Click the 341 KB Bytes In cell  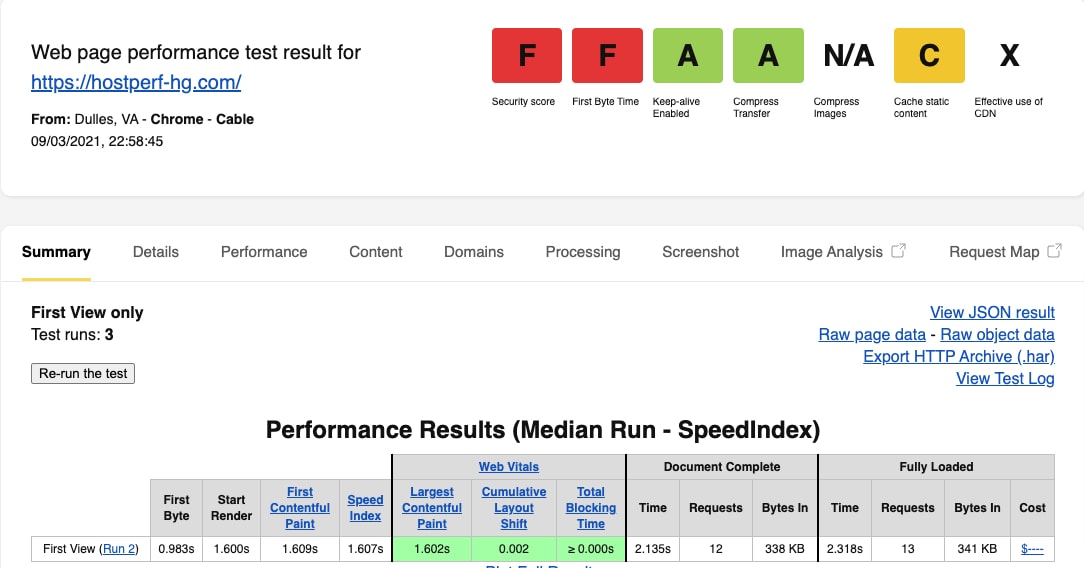[x=977, y=549]
